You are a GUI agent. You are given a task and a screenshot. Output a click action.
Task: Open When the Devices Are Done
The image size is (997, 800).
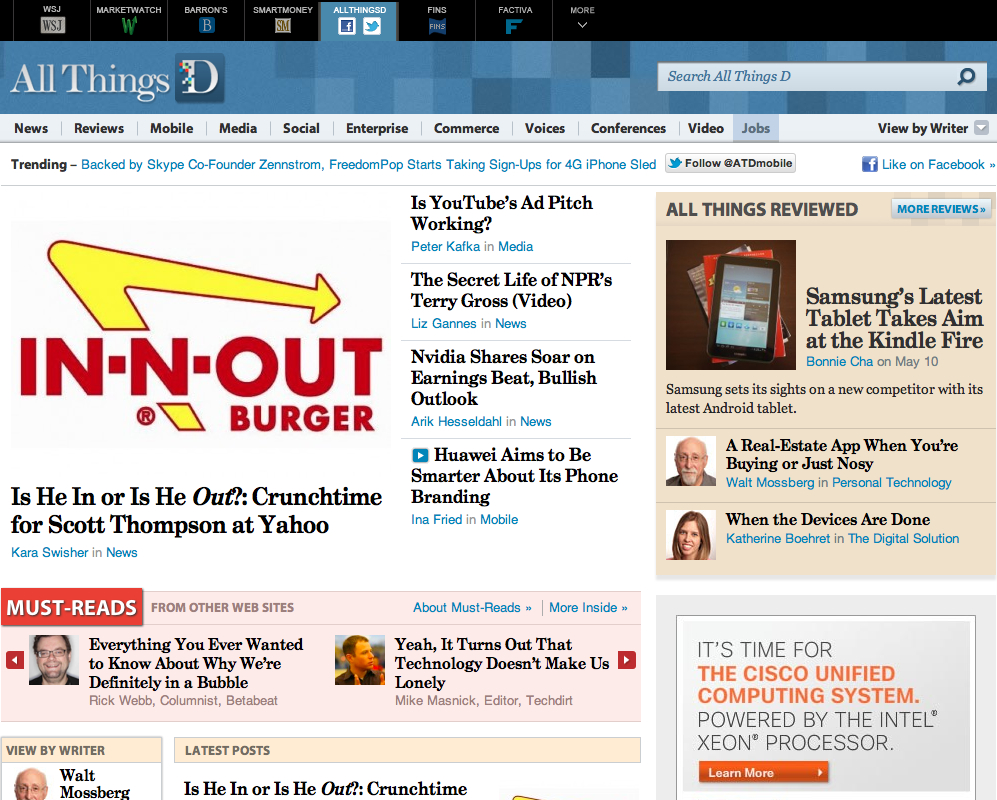[828, 520]
